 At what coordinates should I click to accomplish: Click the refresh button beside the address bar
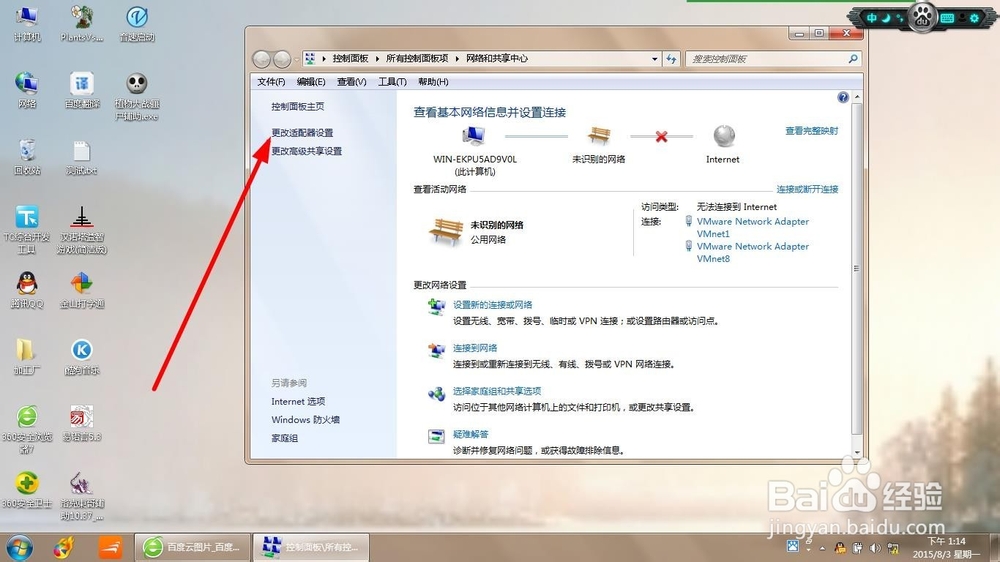pyautogui.click(x=671, y=59)
